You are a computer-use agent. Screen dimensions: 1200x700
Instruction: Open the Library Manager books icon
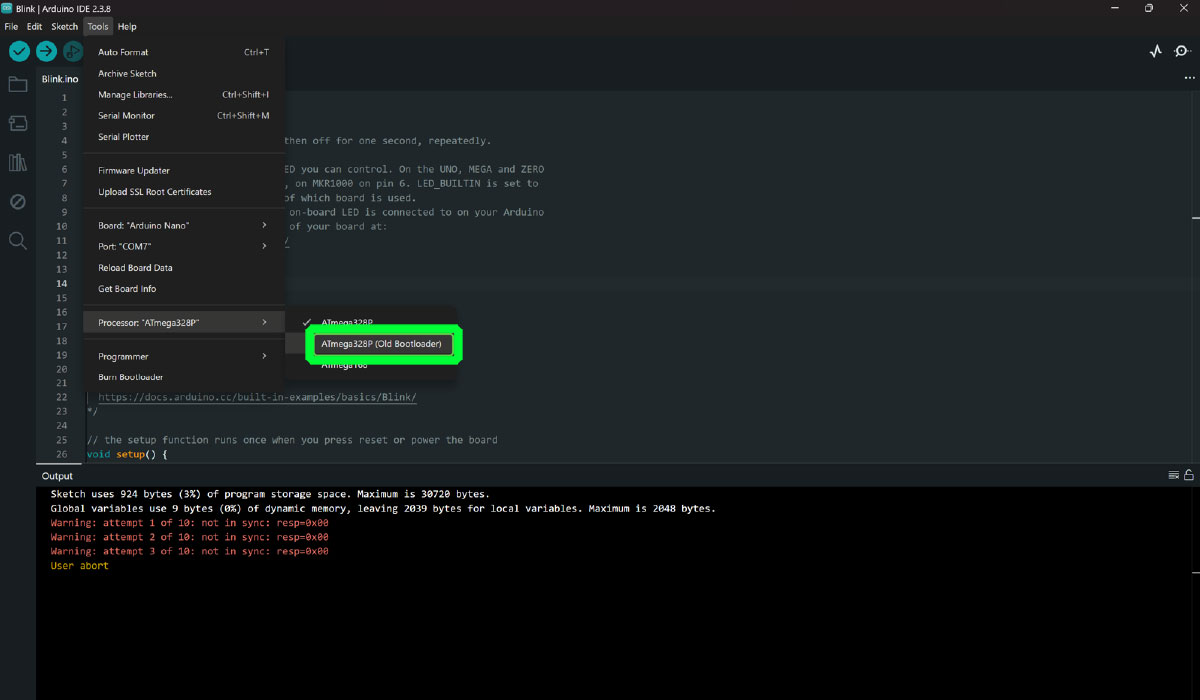18,162
